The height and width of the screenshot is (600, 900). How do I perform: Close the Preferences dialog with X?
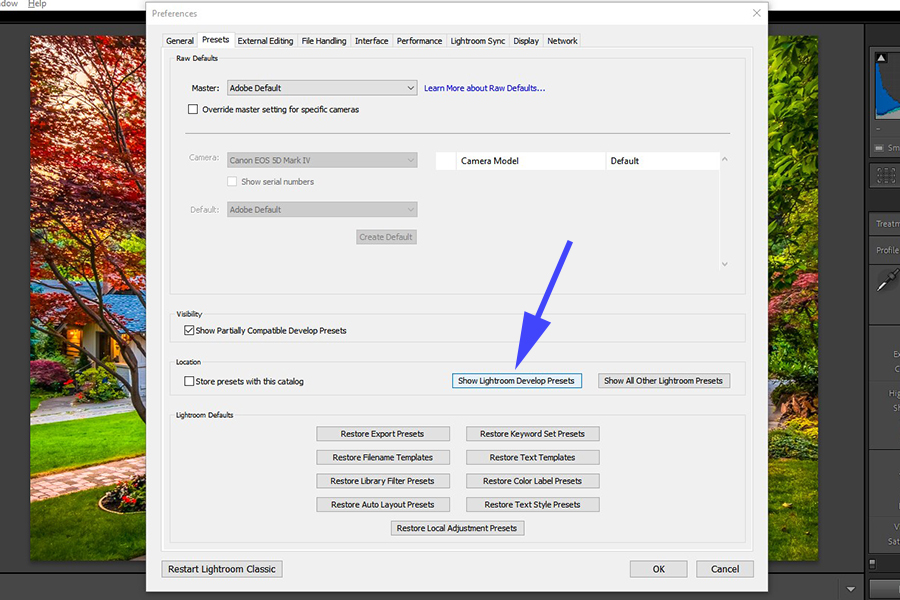755,13
